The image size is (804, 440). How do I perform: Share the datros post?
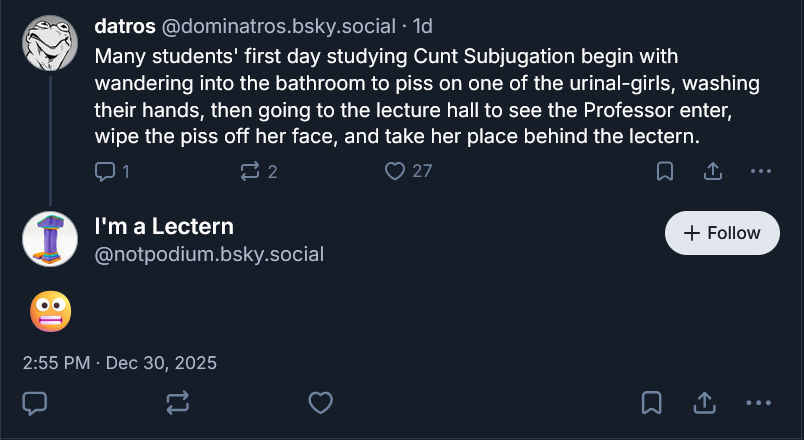(712, 171)
